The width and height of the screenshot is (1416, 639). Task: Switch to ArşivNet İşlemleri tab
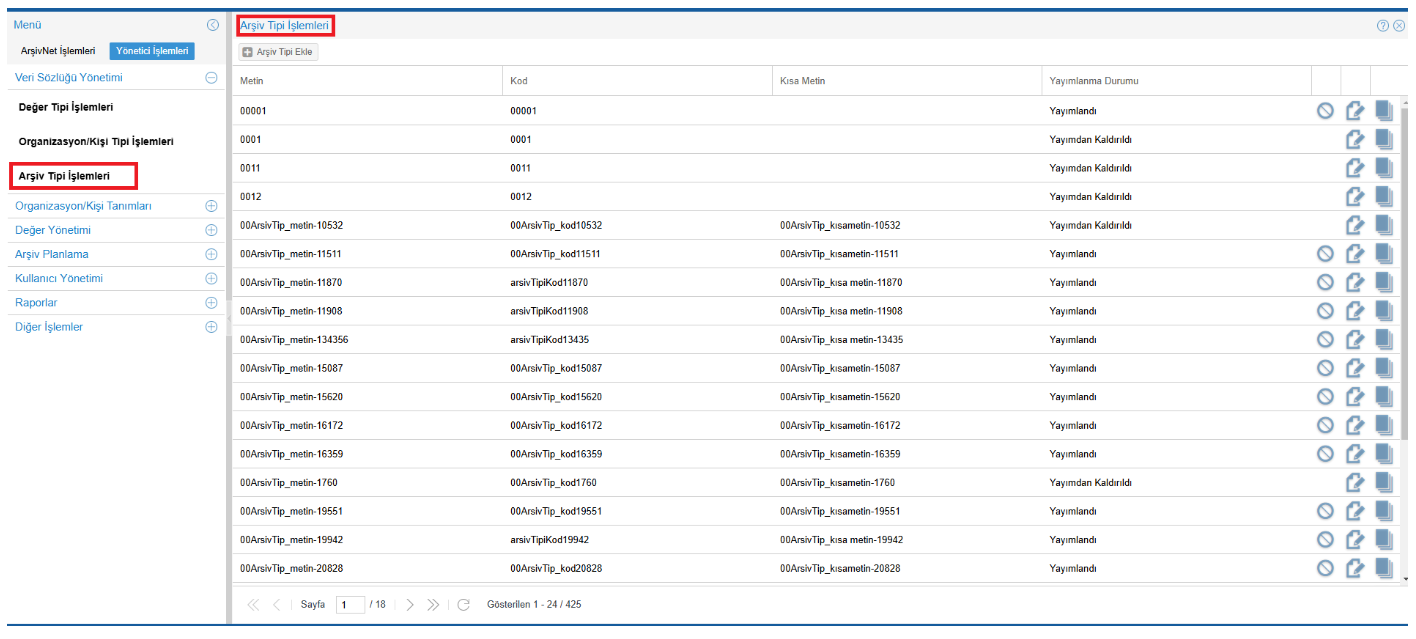[58, 50]
